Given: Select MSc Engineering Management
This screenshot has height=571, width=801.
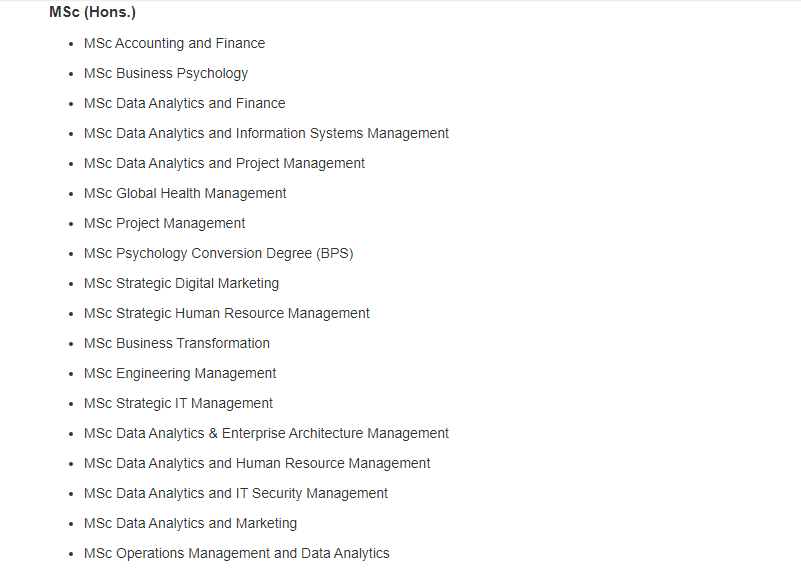Looking at the screenshot, I should (180, 374).
